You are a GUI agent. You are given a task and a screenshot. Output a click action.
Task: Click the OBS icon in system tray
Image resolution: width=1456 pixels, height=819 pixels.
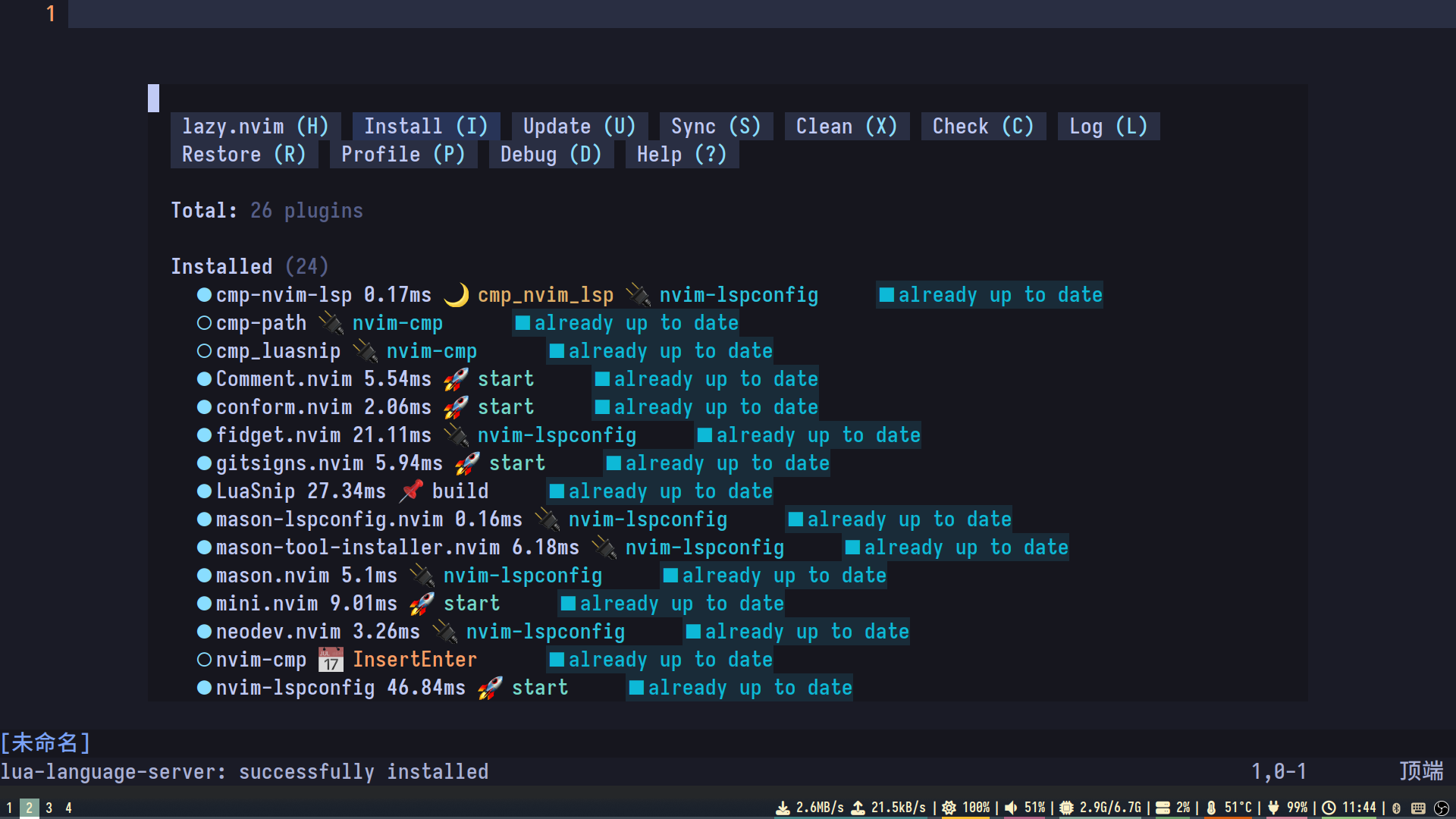1441,808
